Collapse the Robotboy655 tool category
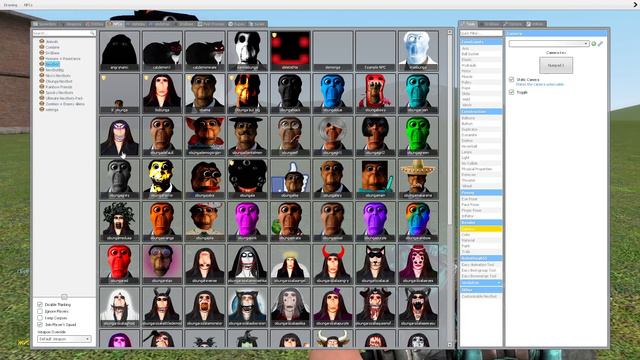This screenshot has height=360, width=640. 481,258
